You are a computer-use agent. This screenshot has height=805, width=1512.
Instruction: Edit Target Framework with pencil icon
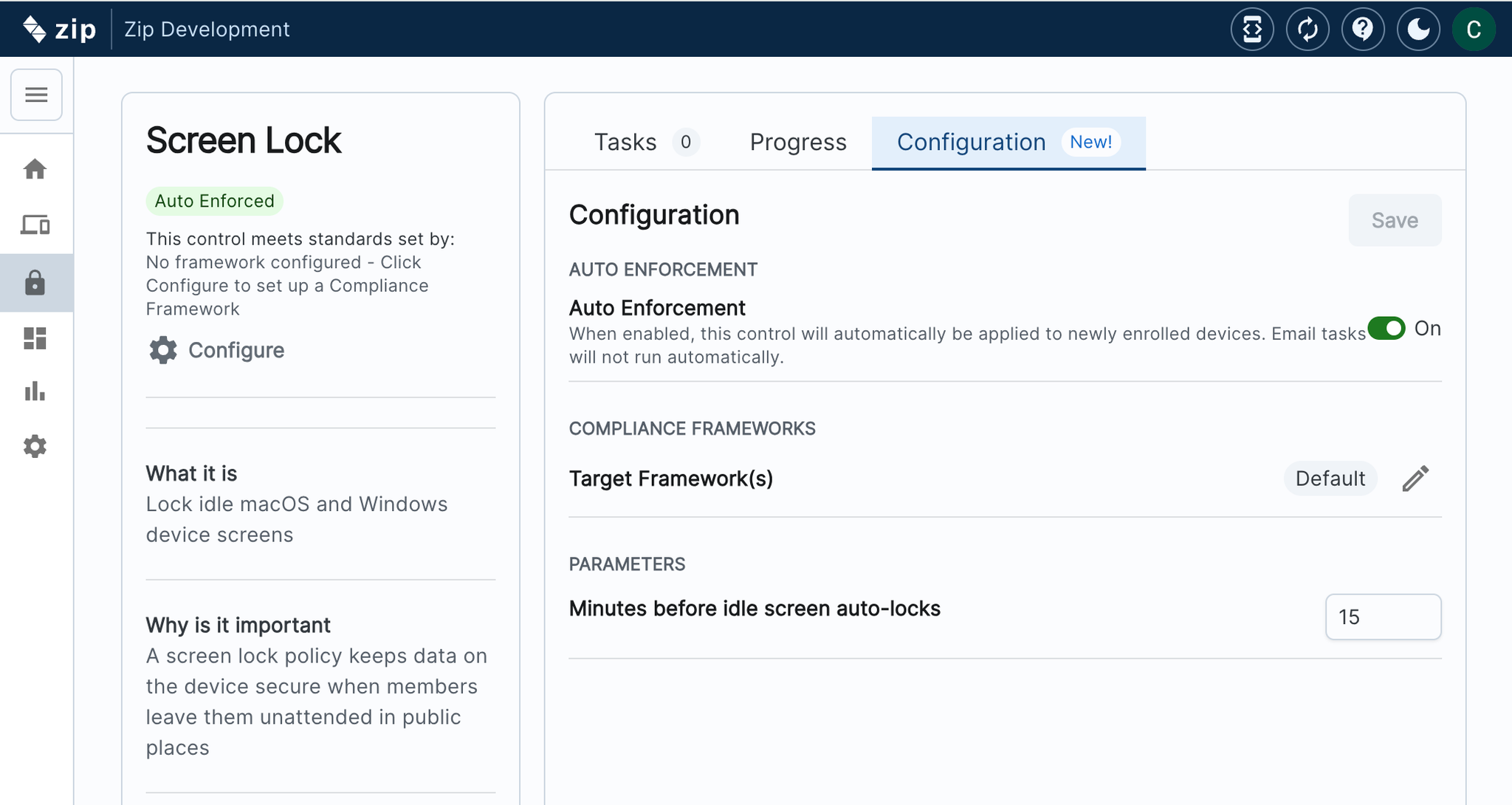tap(1415, 479)
